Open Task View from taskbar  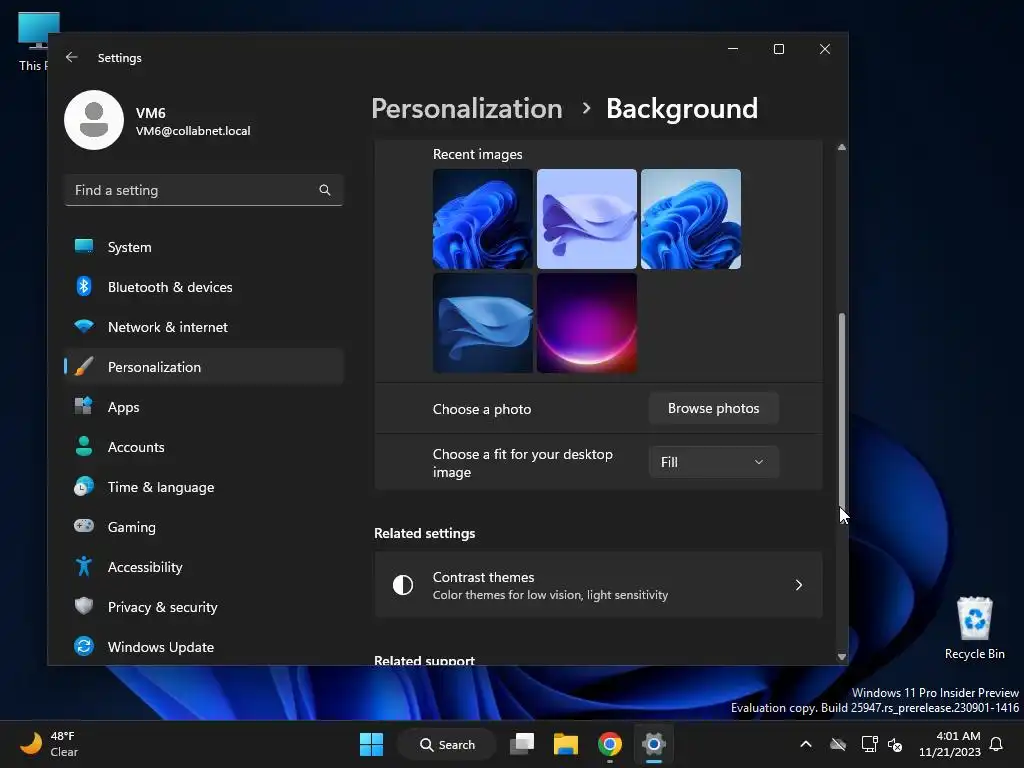522,744
